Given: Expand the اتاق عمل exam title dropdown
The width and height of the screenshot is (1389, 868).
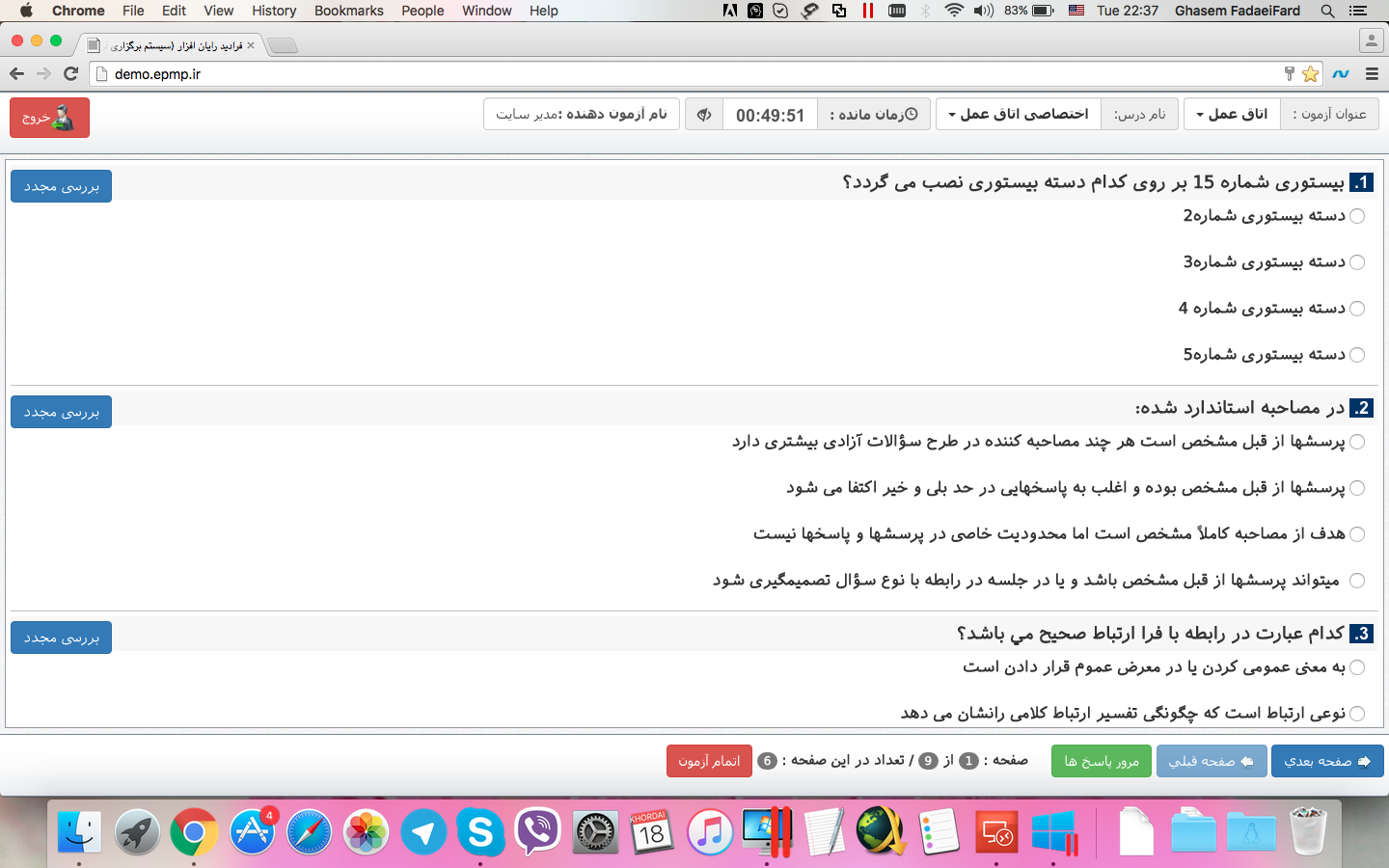Looking at the screenshot, I should pyautogui.click(x=1232, y=115).
